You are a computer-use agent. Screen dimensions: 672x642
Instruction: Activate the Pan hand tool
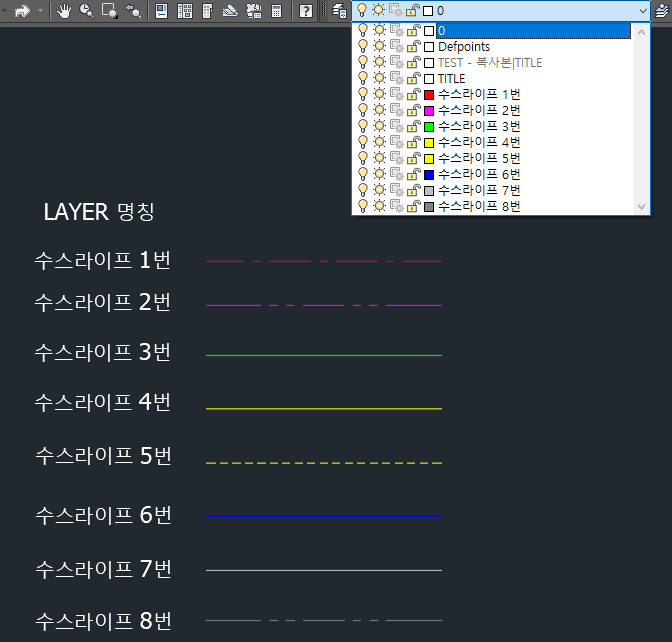[x=64, y=11]
